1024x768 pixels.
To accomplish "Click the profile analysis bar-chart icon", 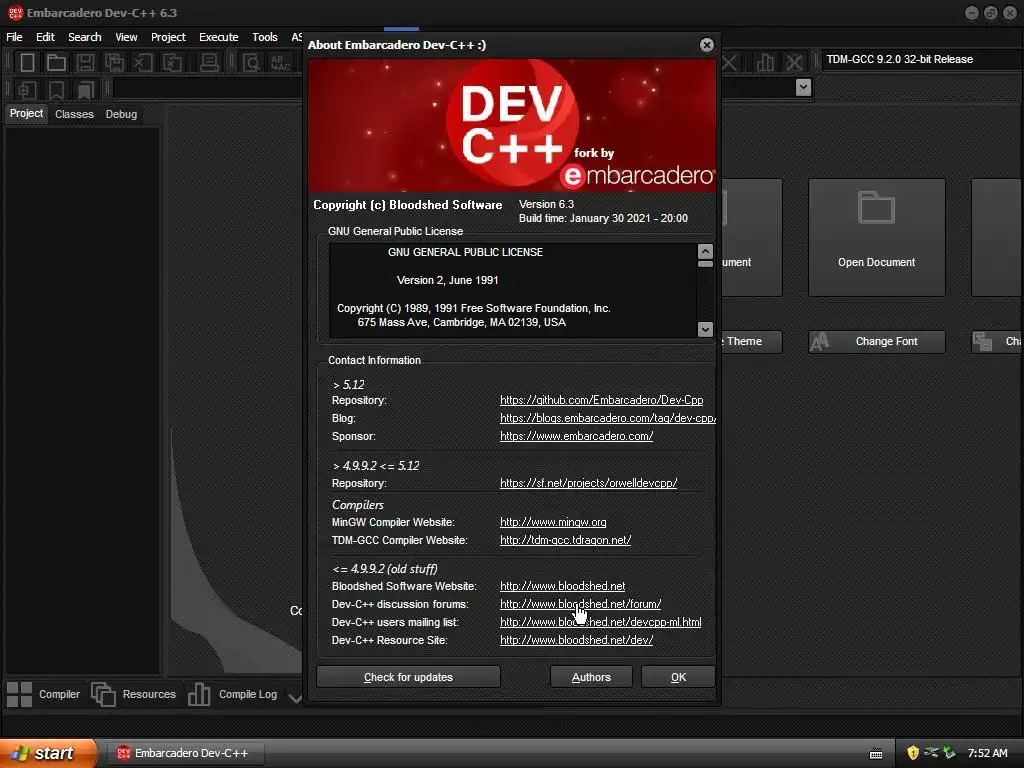I will pyautogui.click(x=765, y=63).
